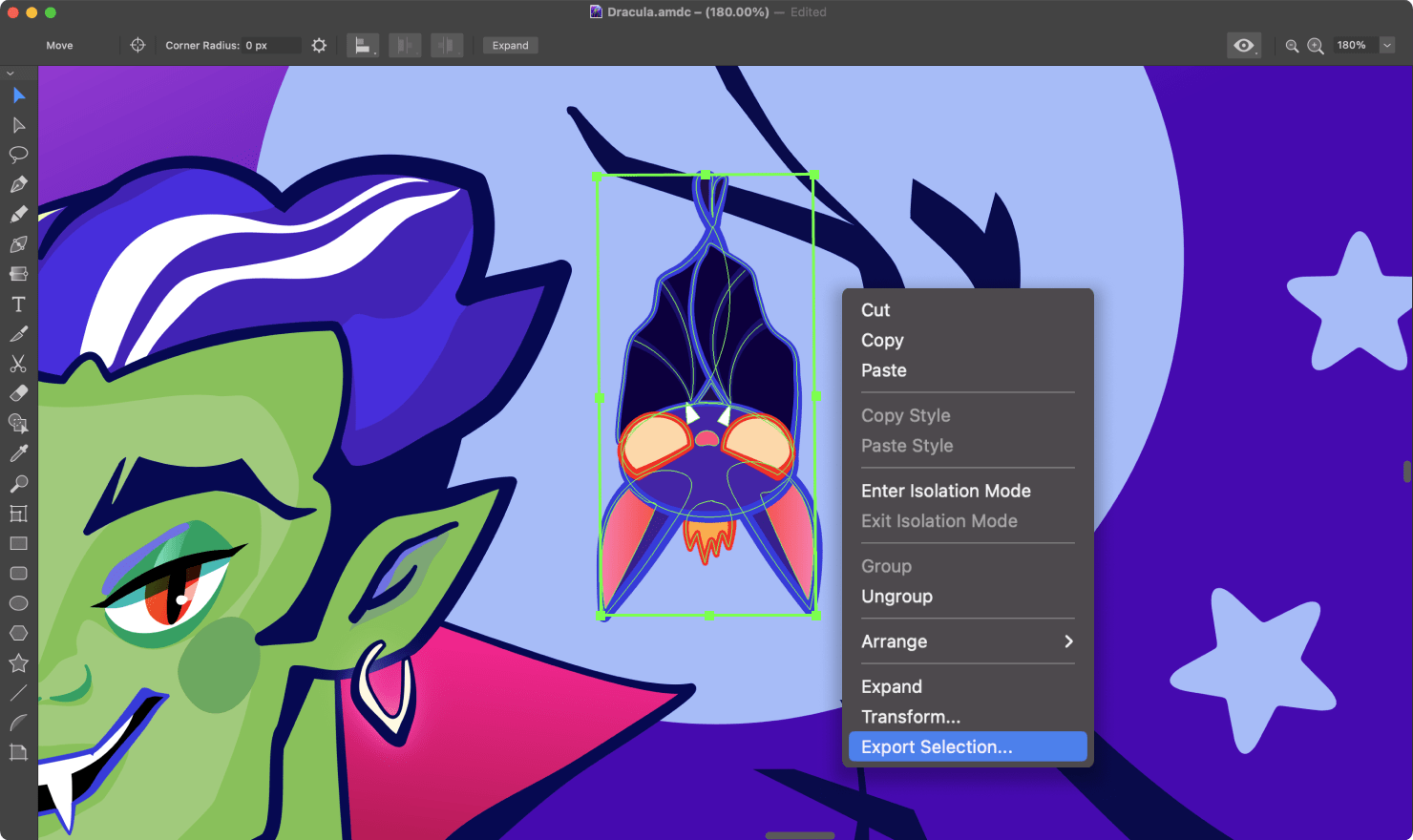Select Ungroup from the context menu
This screenshot has width=1413, height=840.
[967, 597]
